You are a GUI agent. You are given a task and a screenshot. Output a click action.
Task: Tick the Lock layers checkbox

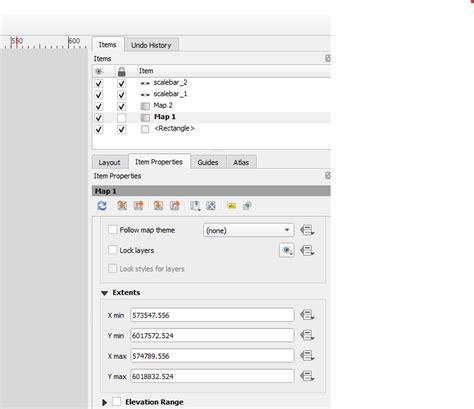[x=113, y=250]
